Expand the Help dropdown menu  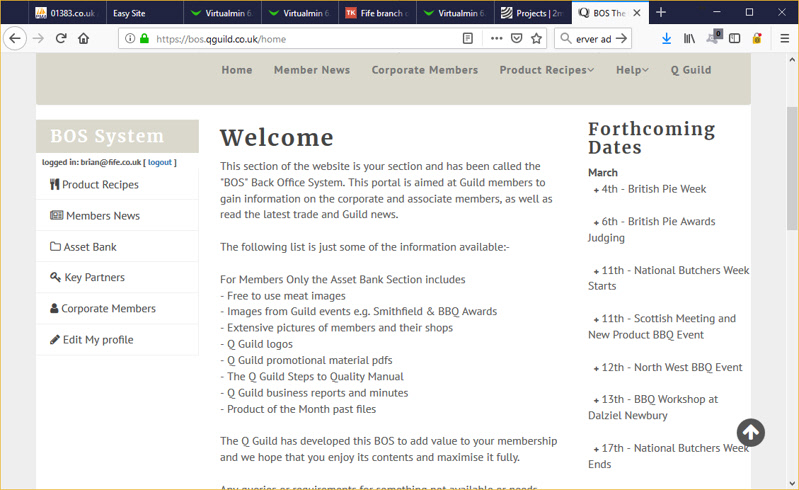tap(632, 70)
